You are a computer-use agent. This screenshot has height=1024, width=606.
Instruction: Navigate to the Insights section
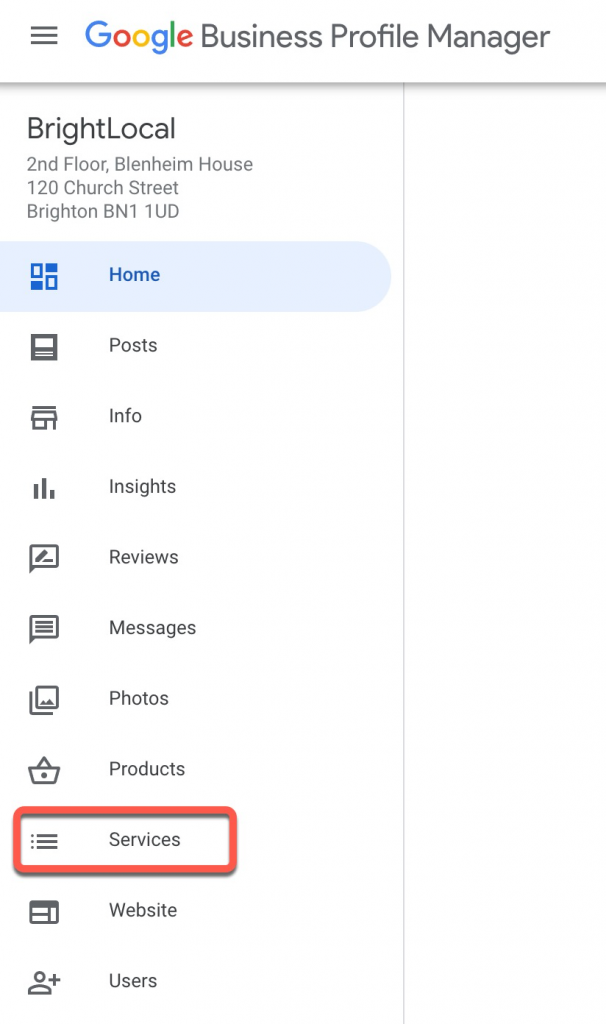click(142, 487)
